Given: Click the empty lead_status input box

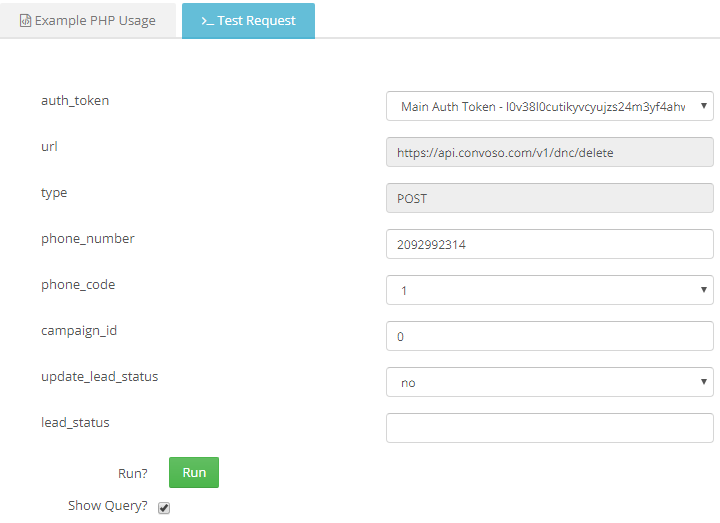Looking at the screenshot, I should (x=550, y=428).
